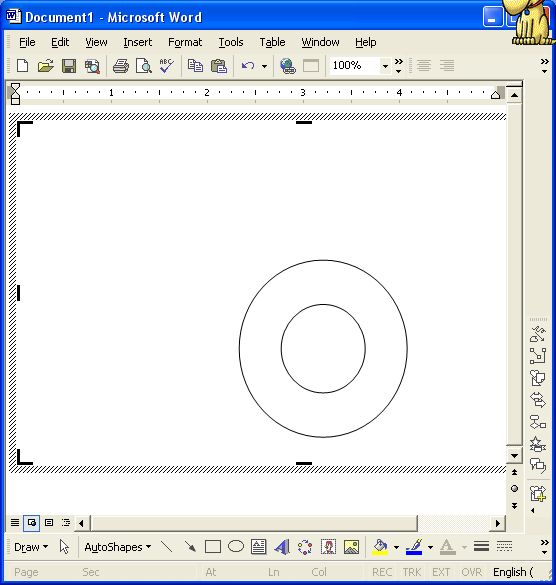Image resolution: width=556 pixels, height=585 pixels.
Task: Expand the AutoShapes menu
Action: [118, 547]
